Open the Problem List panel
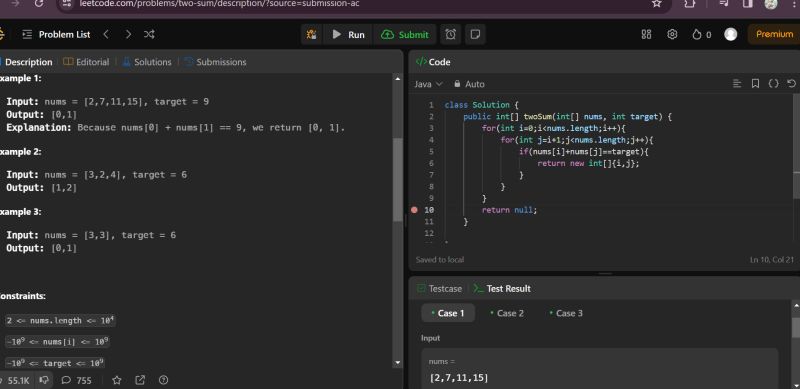This screenshot has height=389, width=800. (57, 34)
